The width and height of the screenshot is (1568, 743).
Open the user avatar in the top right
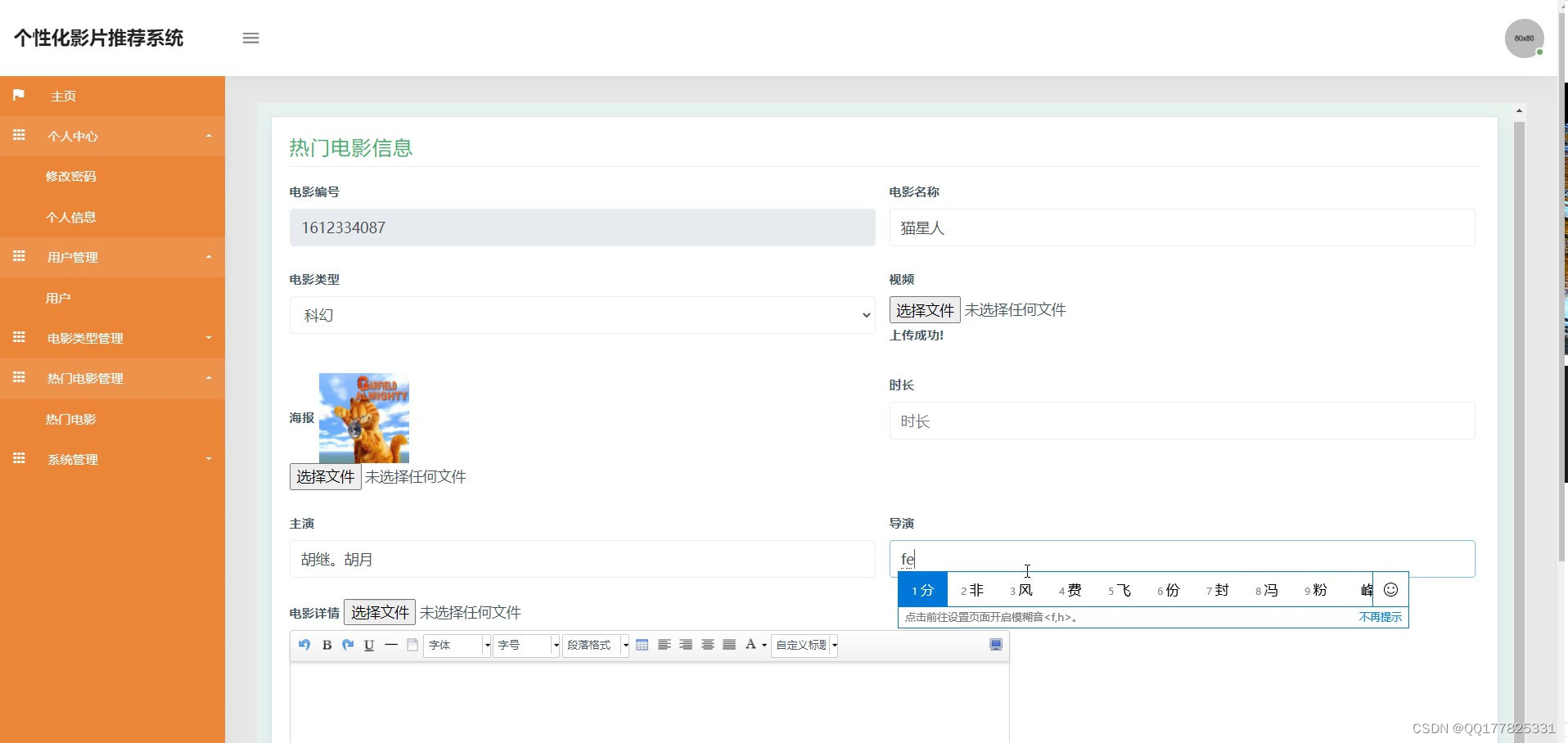pyautogui.click(x=1524, y=38)
